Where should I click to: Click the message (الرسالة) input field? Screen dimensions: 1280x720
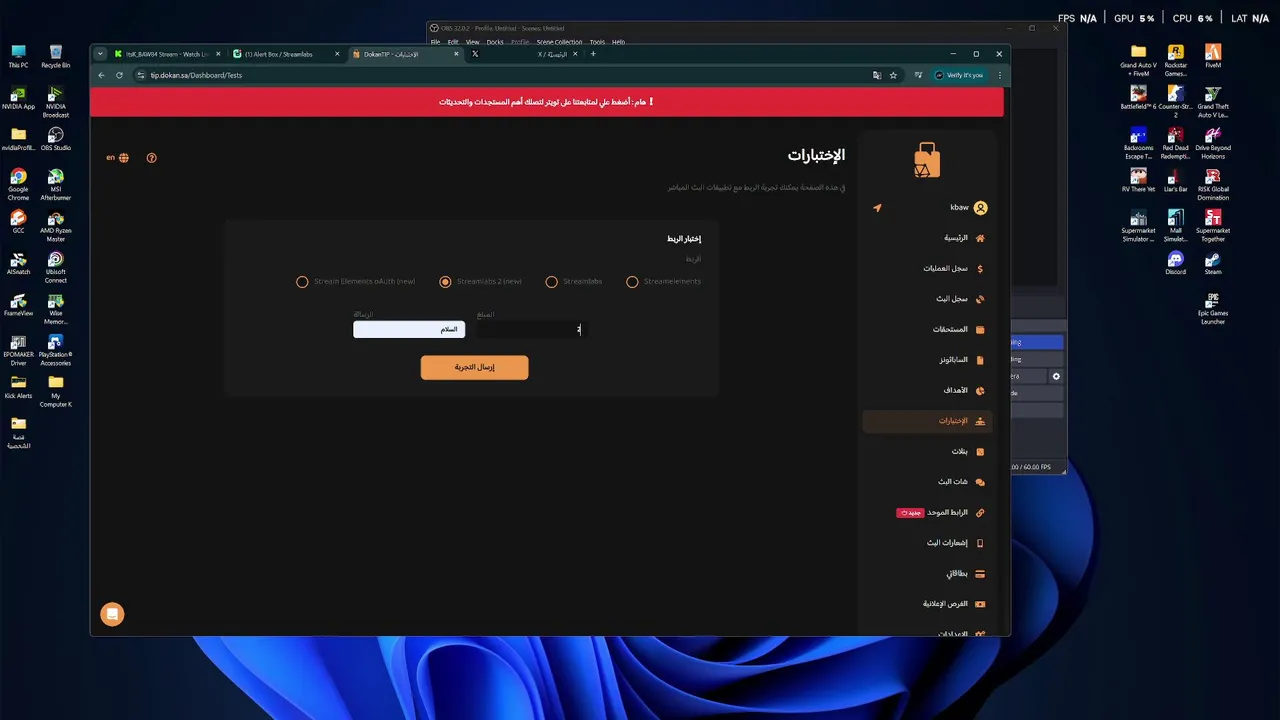(409, 329)
